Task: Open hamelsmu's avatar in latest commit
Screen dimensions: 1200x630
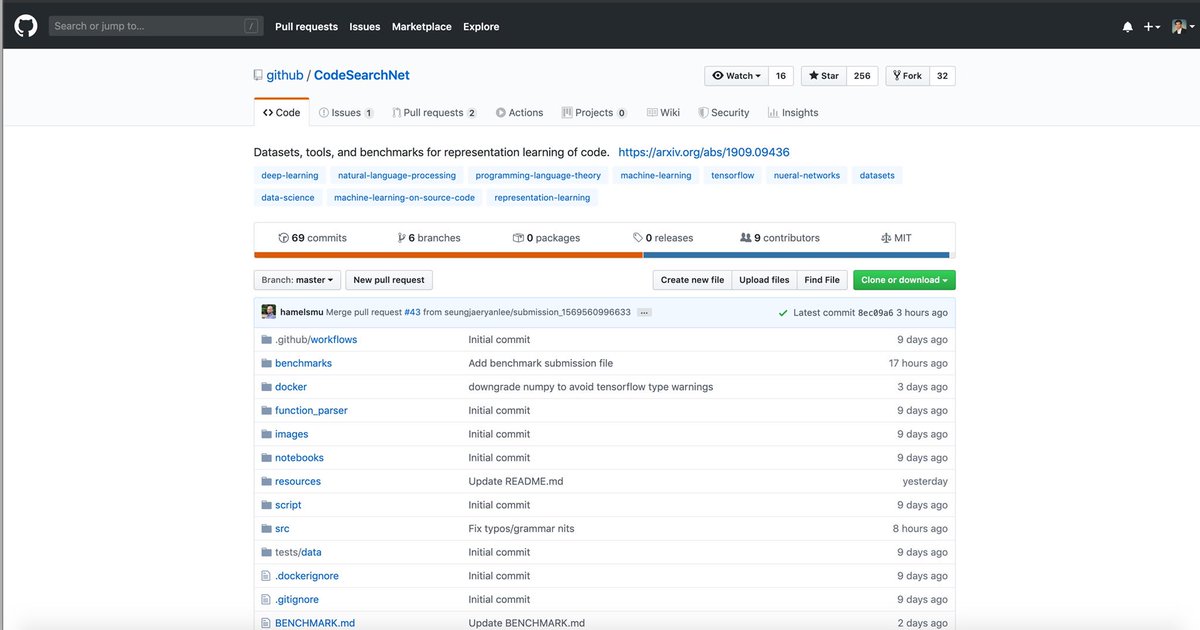Action: pos(269,312)
